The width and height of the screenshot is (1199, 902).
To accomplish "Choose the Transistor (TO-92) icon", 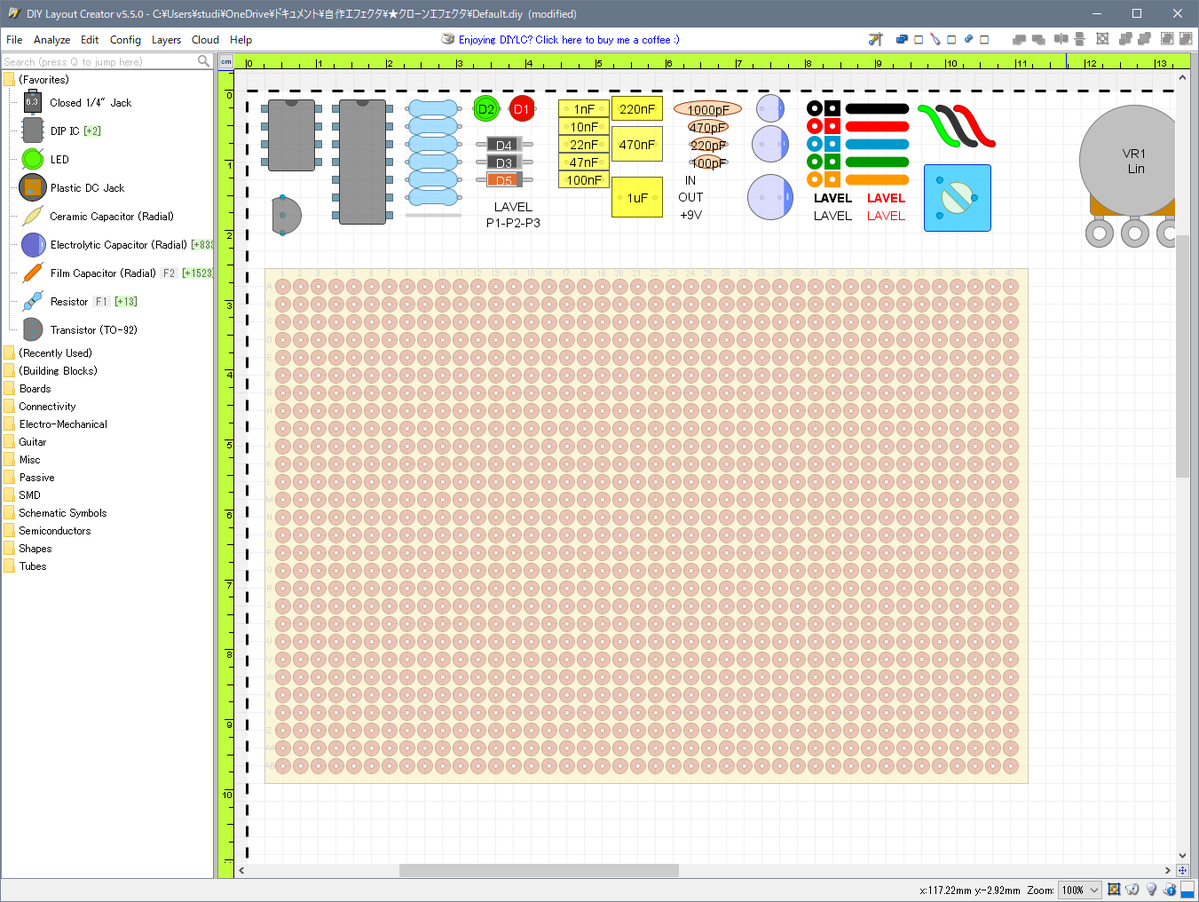I will click(x=32, y=329).
